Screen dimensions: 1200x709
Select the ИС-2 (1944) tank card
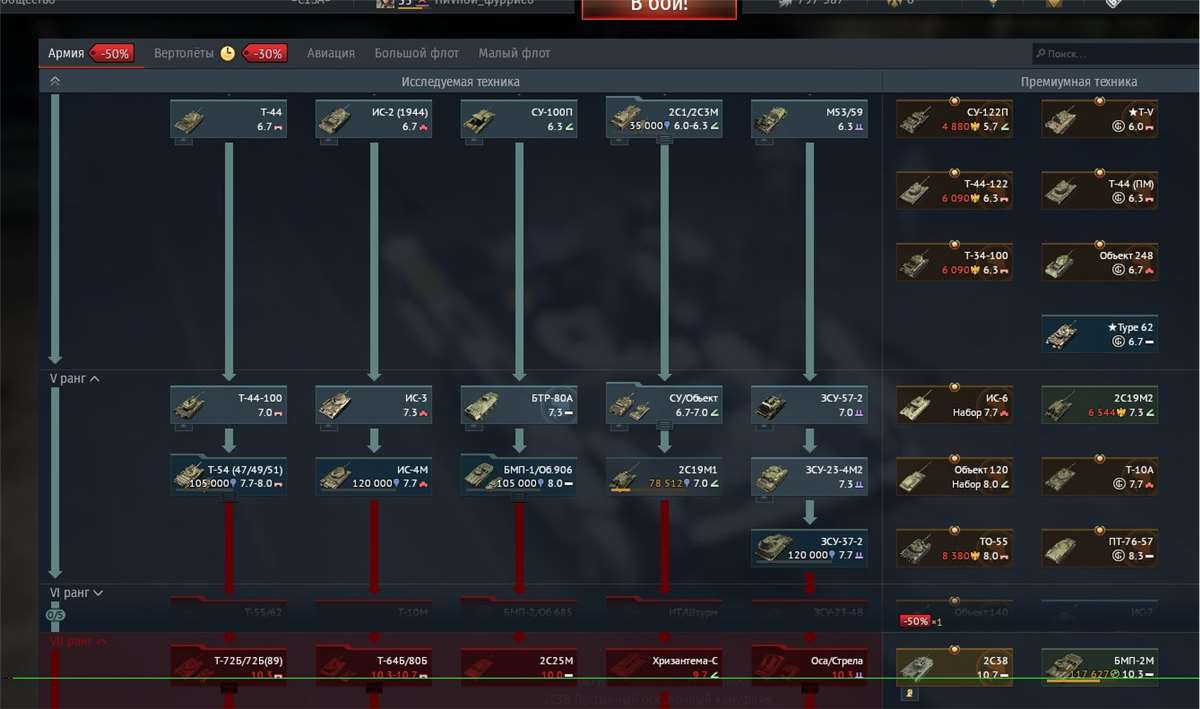click(x=374, y=120)
